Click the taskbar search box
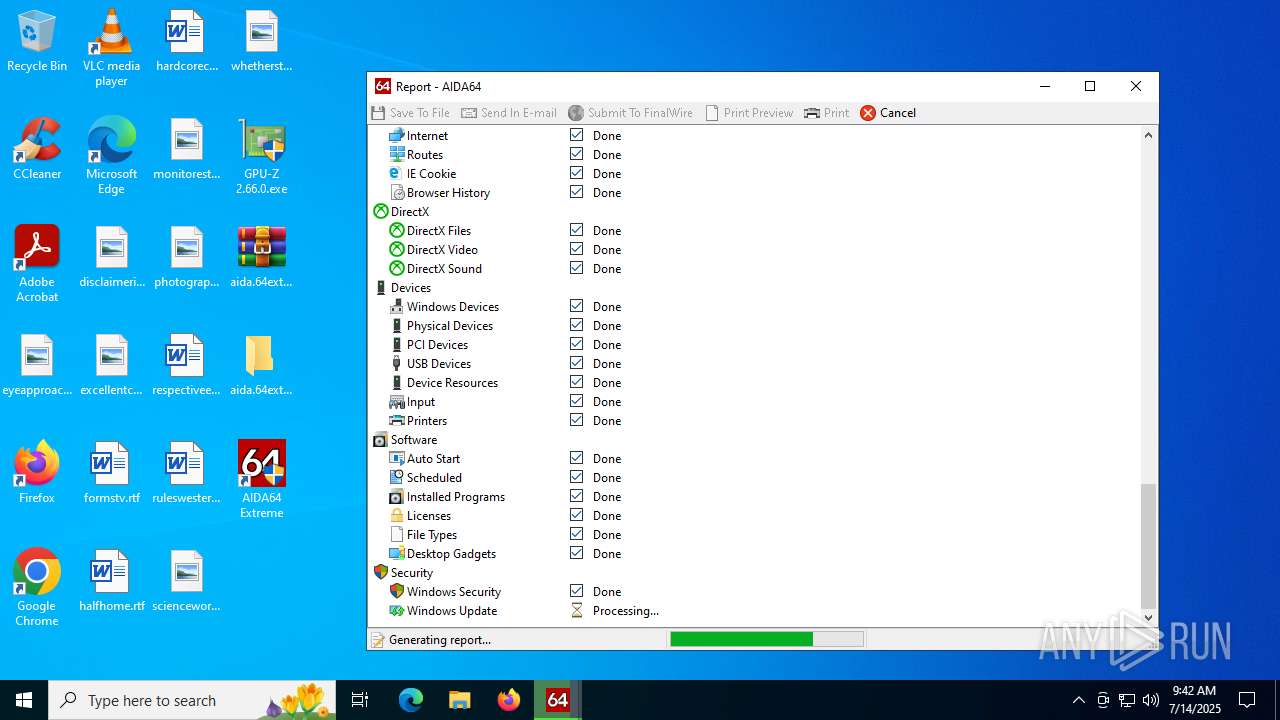Screen dimensions: 1280x720 [192, 700]
